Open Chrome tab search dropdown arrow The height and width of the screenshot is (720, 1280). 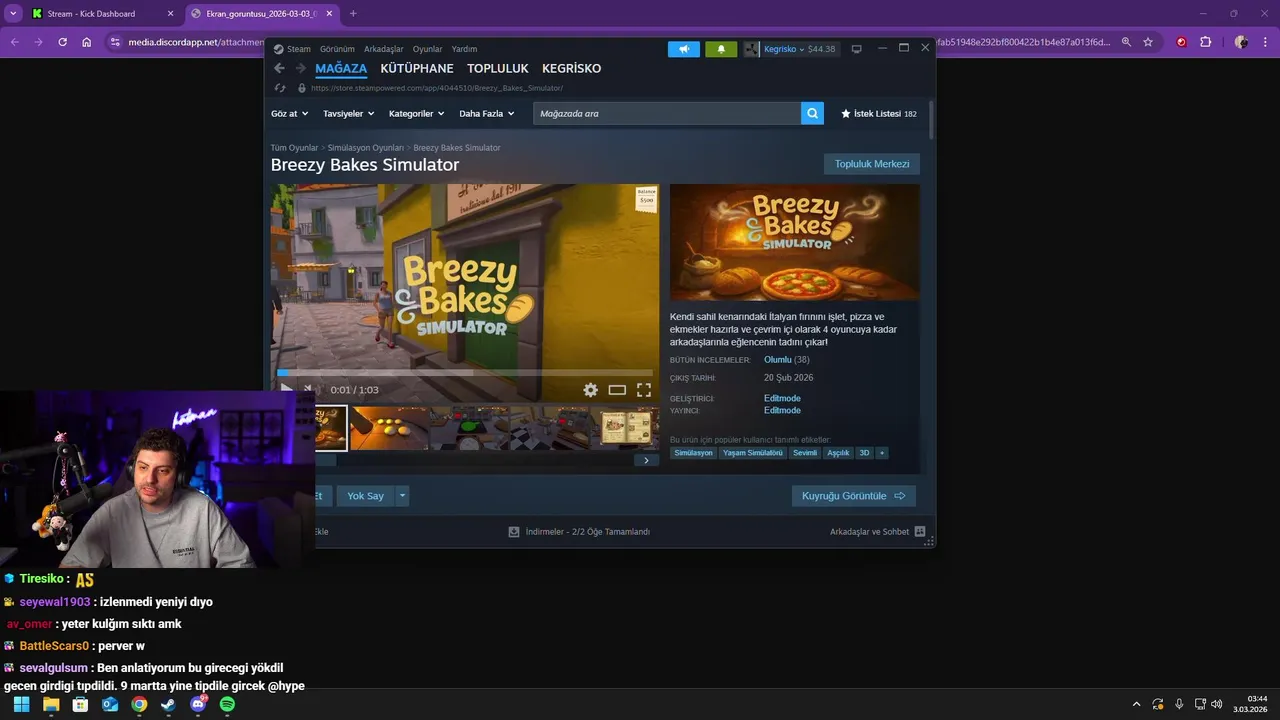pyautogui.click(x=13, y=13)
